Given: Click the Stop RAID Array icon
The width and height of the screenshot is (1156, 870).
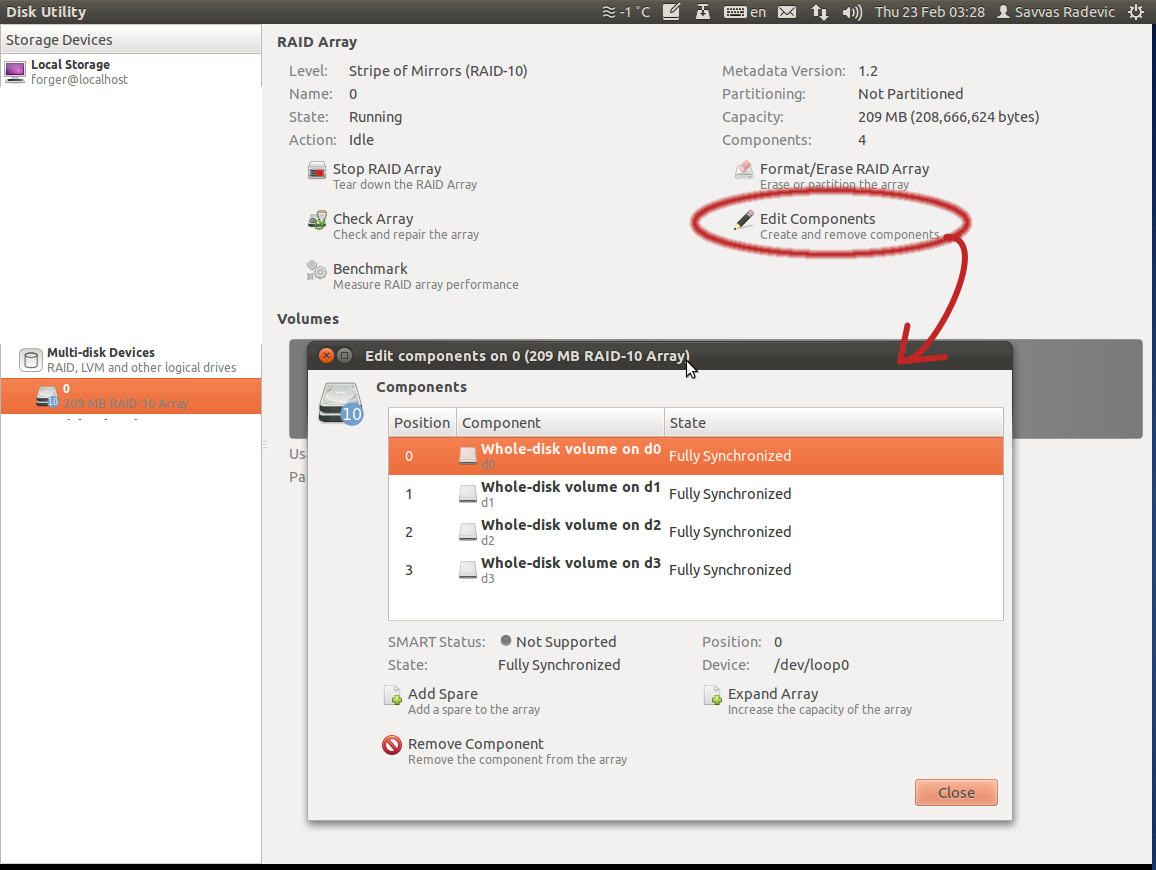Looking at the screenshot, I should (x=317, y=171).
